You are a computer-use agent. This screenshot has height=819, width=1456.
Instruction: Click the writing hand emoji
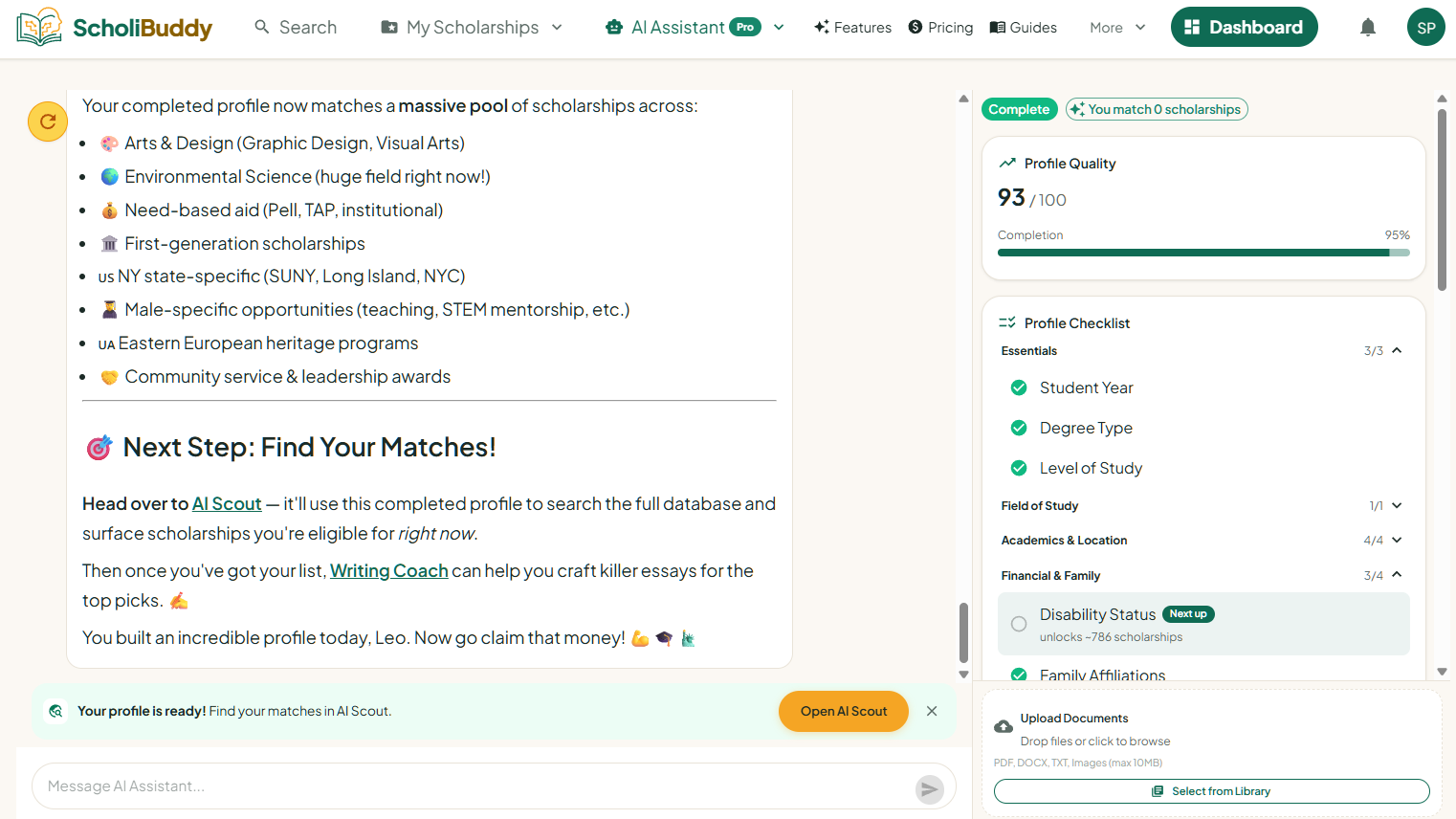click(179, 601)
